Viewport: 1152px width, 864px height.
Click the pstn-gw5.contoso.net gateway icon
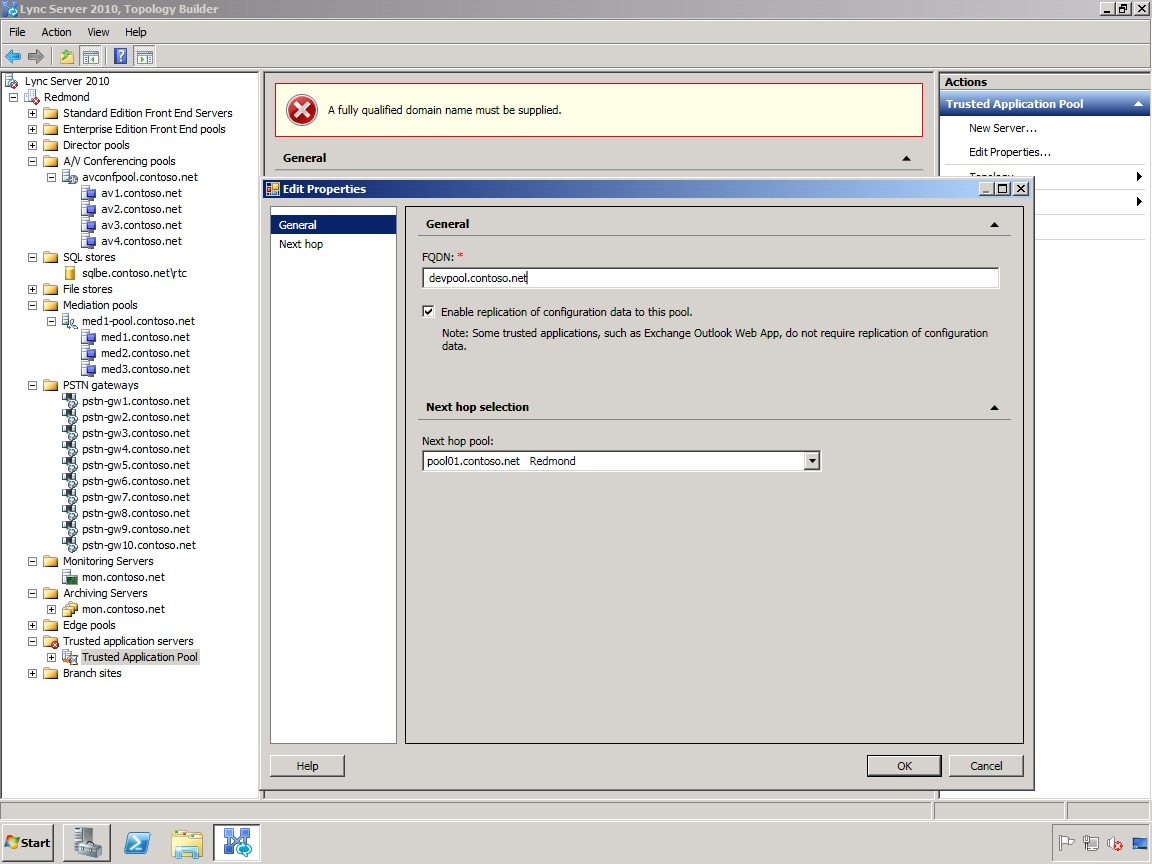click(x=70, y=465)
